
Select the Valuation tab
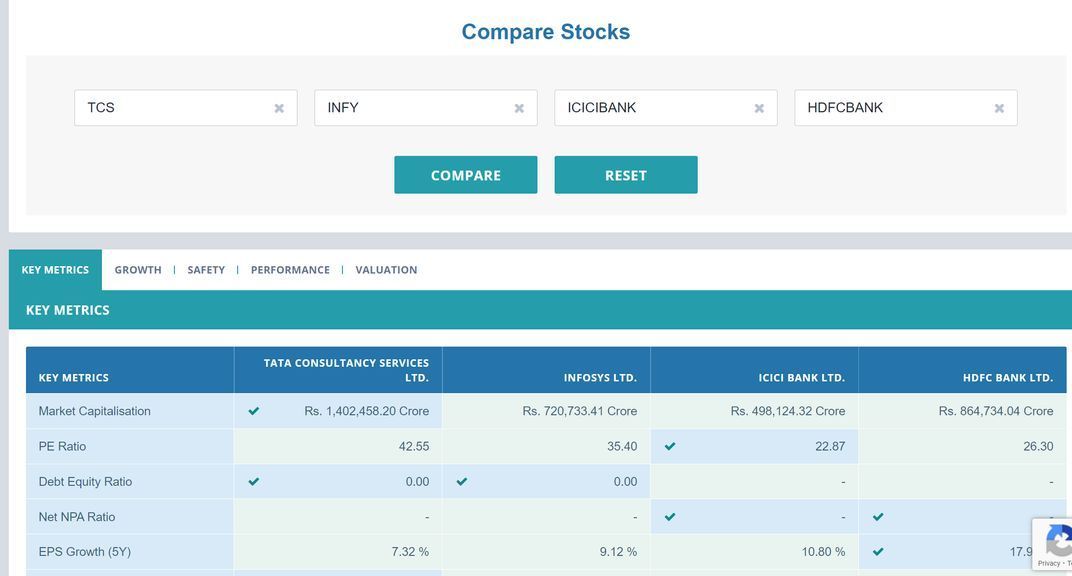386,270
